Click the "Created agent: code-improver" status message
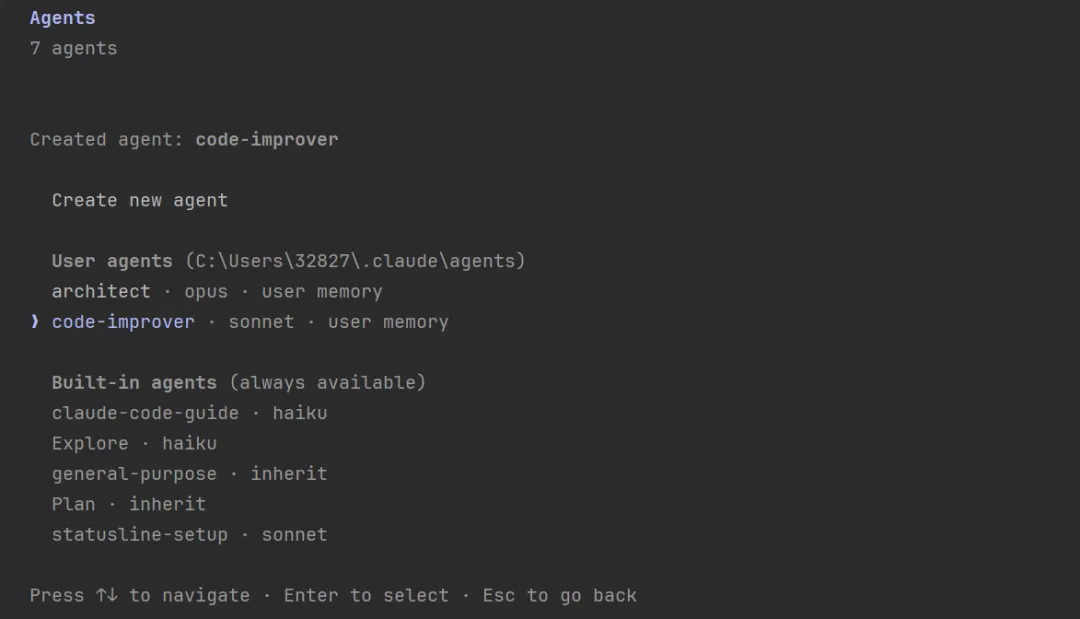The image size is (1080, 619). (x=184, y=140)
